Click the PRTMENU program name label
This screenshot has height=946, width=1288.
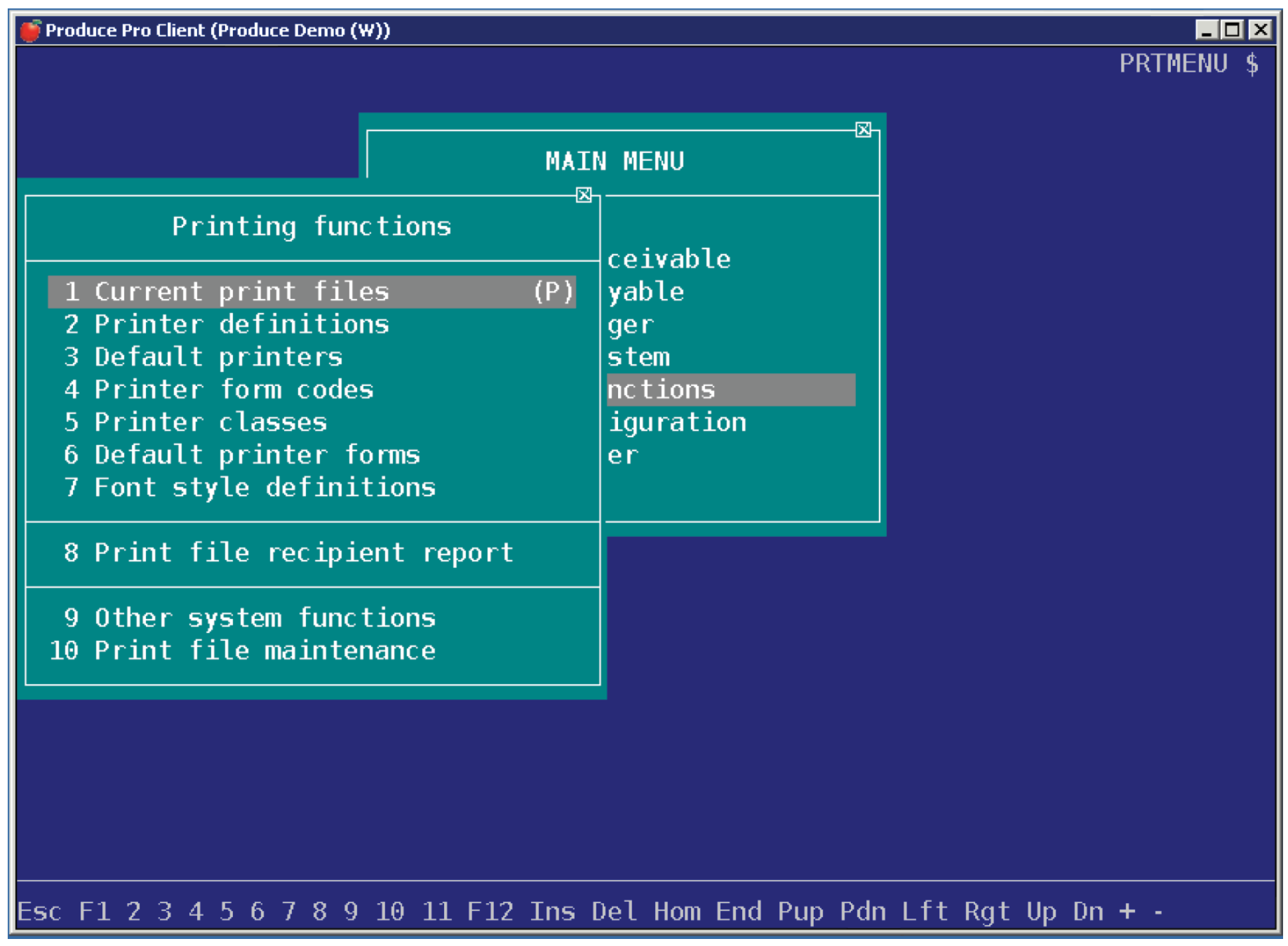(x=1174, y=64)
